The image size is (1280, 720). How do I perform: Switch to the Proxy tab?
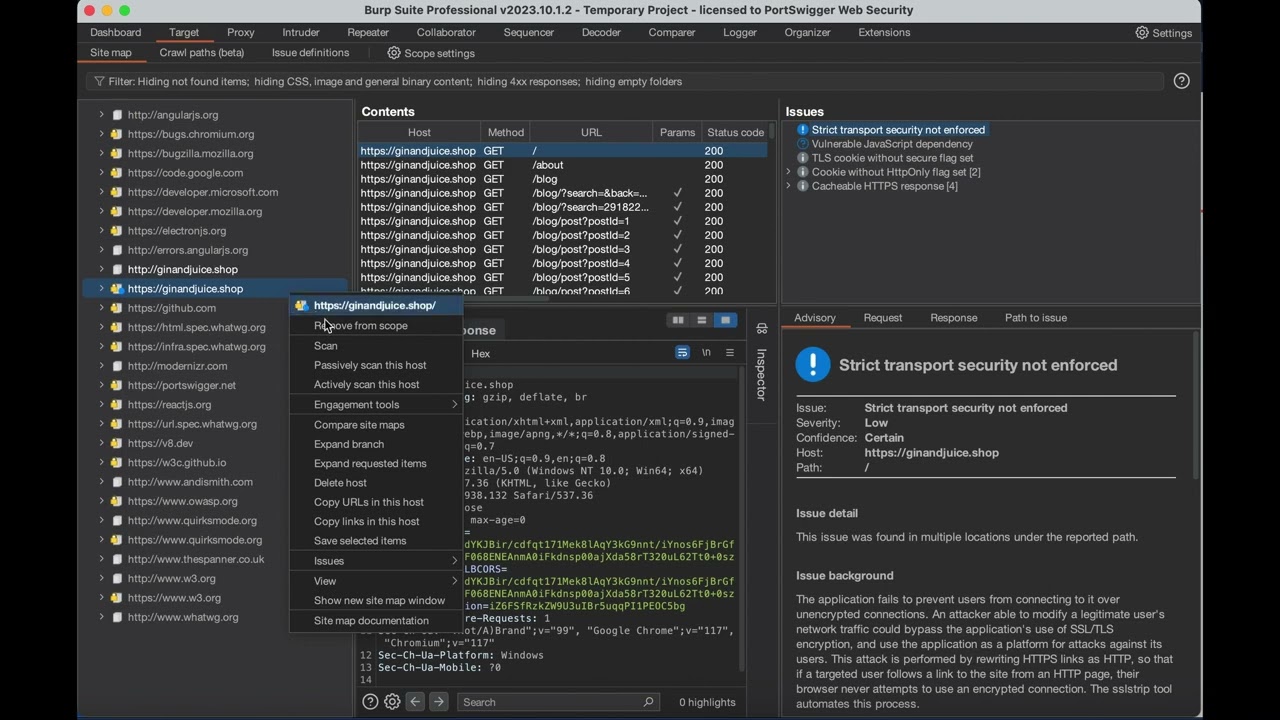241,33
